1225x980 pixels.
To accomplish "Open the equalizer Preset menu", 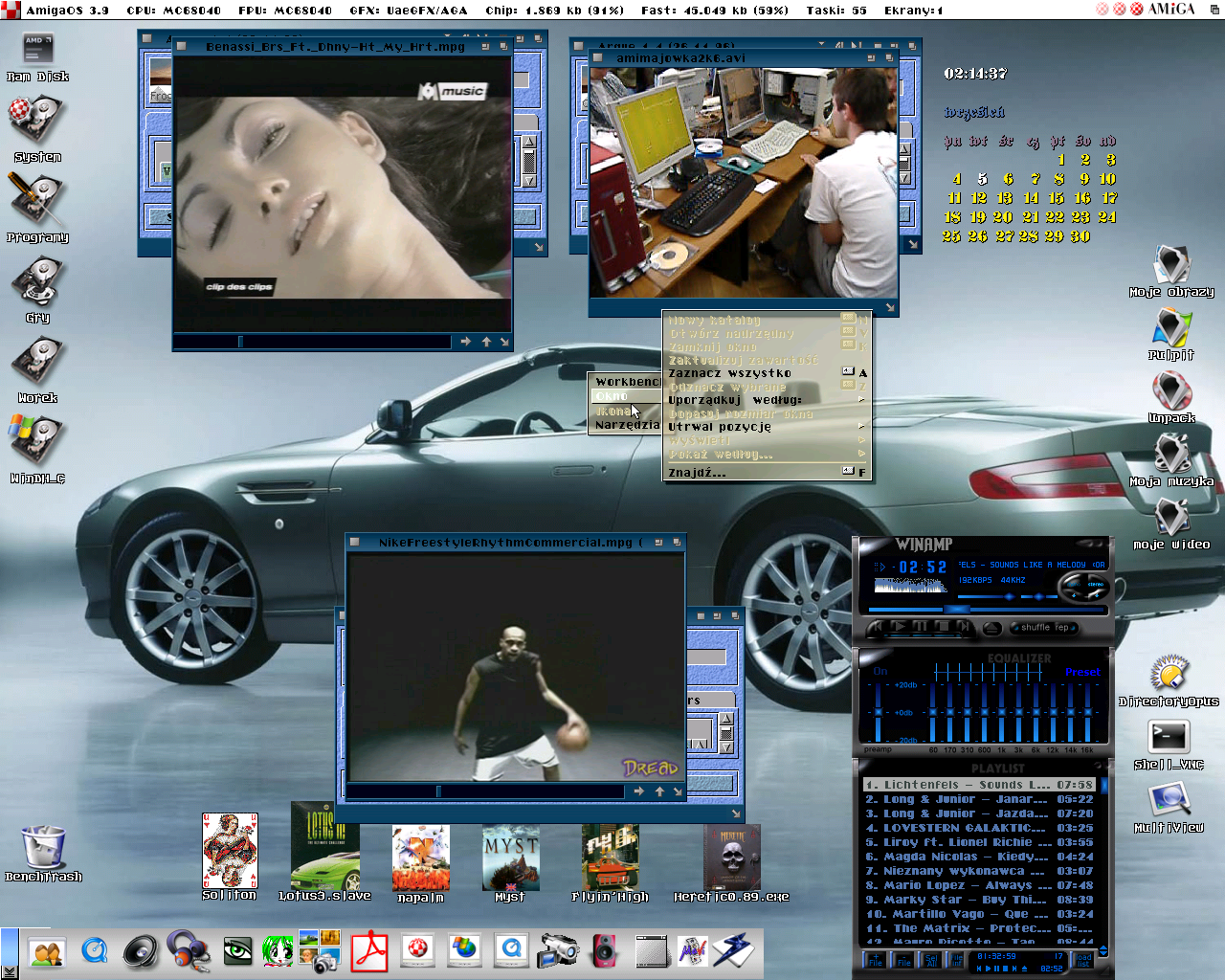I will [1082, 672].
